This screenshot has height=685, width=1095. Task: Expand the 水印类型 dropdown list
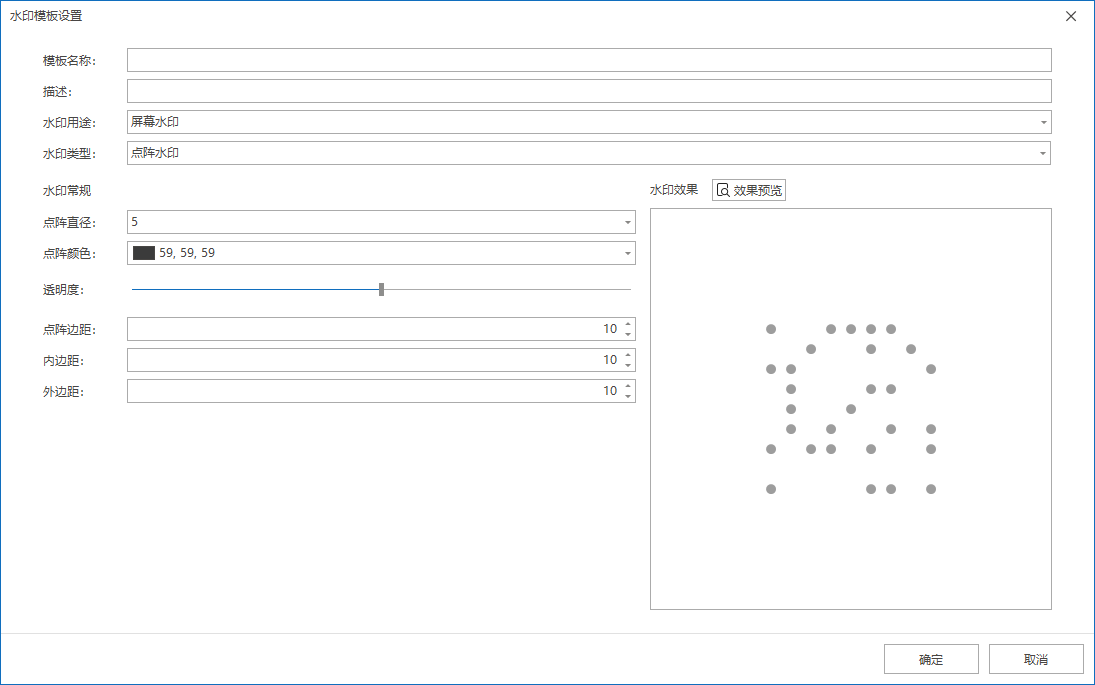tap(1043, 153)
